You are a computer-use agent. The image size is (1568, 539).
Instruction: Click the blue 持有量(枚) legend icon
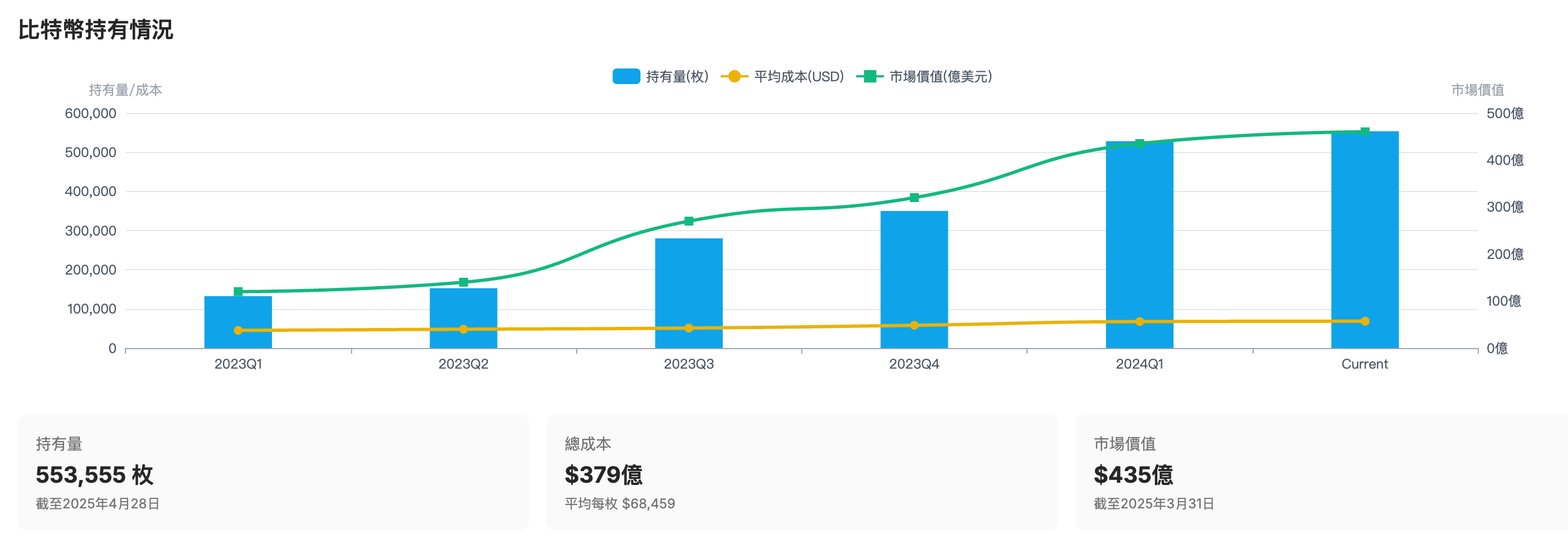coord(626,77)
